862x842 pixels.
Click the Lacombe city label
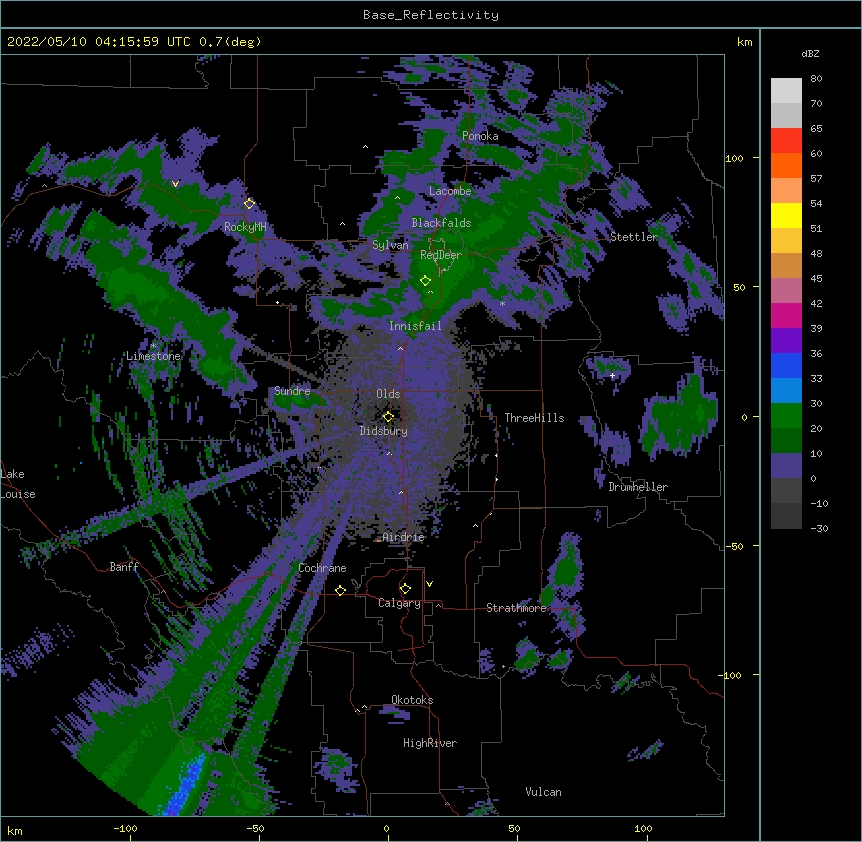click(x=450, y=191)
